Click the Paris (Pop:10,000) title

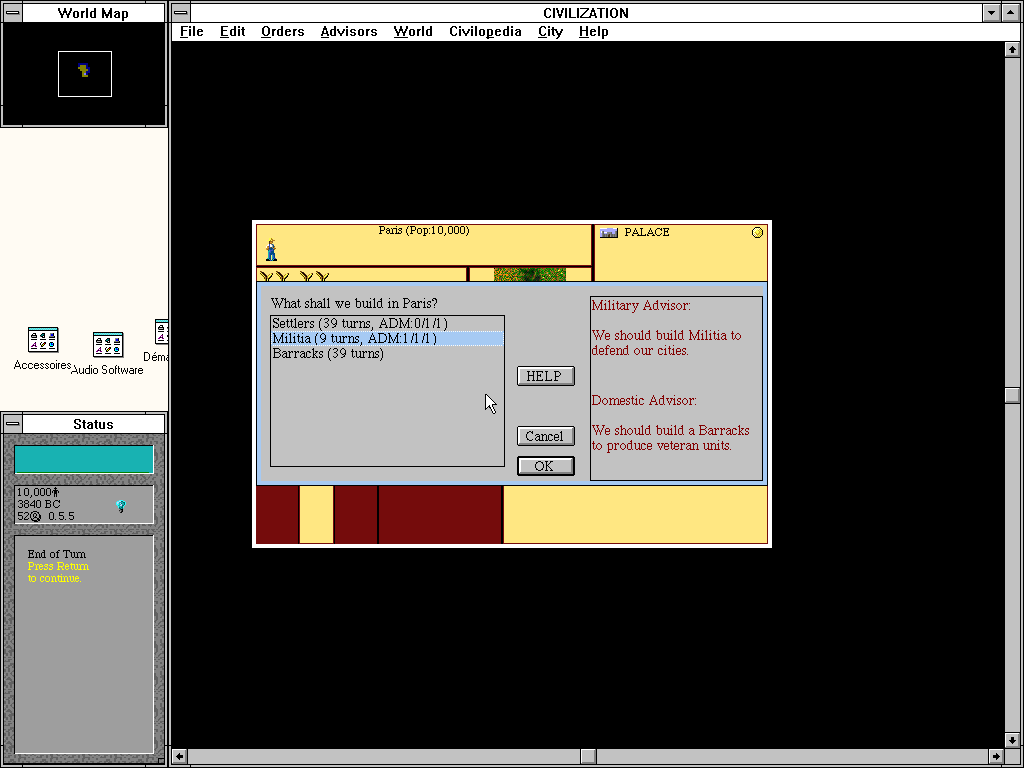pyautogui.click(x=424, y=231)
